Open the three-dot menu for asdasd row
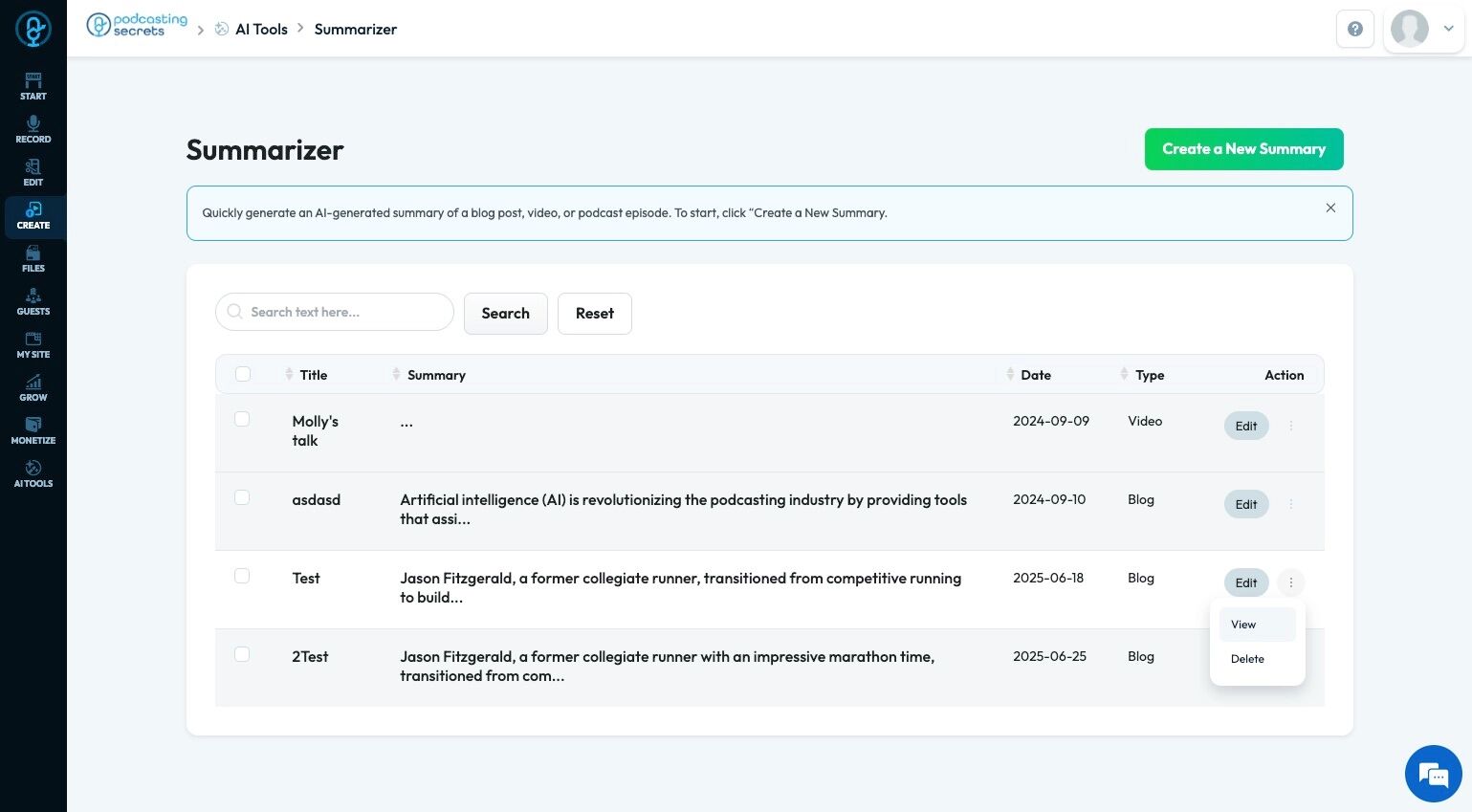 [1291, 504]
